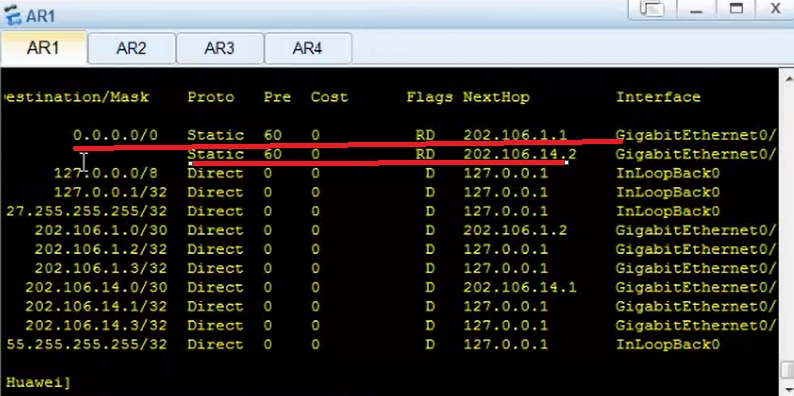Minimize the AR1 window
This screenshot has width=794, height=396.
(696, 9)
